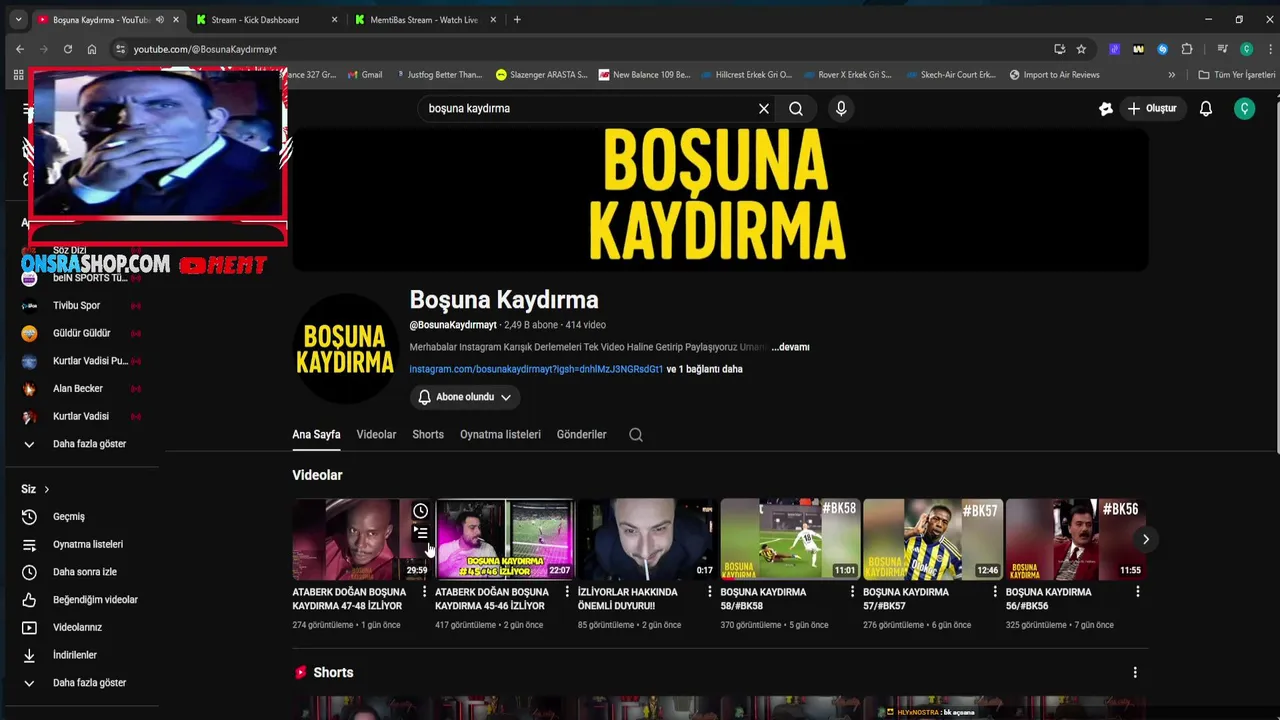This screenshot has width=1280, height=720.
Task: Open the YouTube account avatar menu
Action: [1244, 108]
